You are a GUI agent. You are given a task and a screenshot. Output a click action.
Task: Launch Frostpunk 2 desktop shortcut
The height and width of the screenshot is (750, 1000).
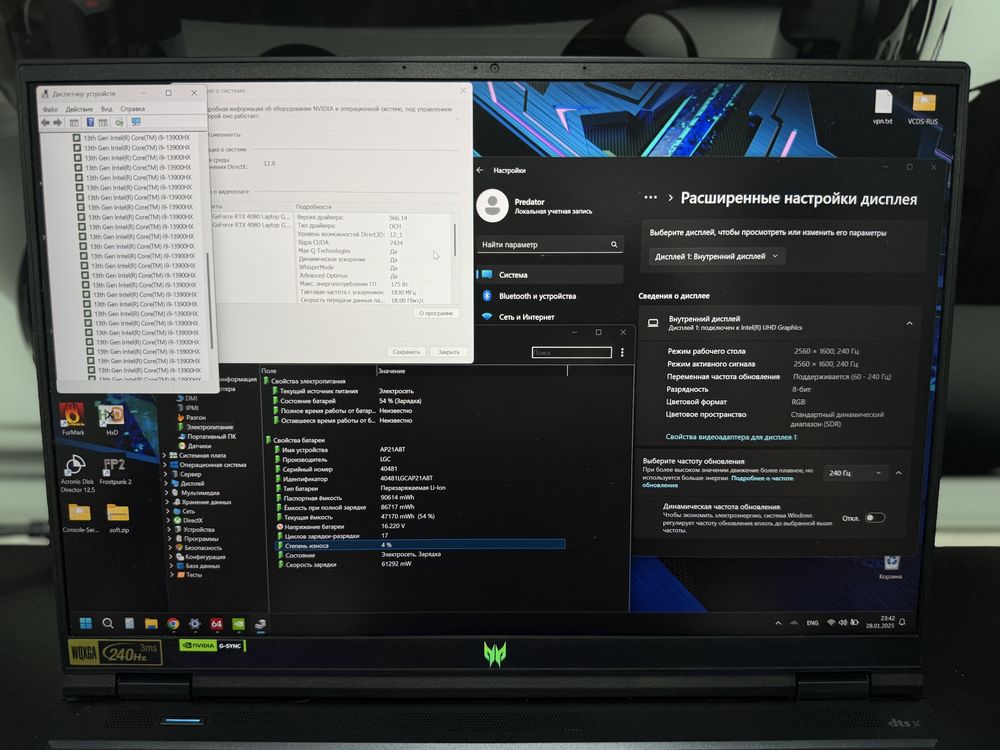click(x=115, y=471)
